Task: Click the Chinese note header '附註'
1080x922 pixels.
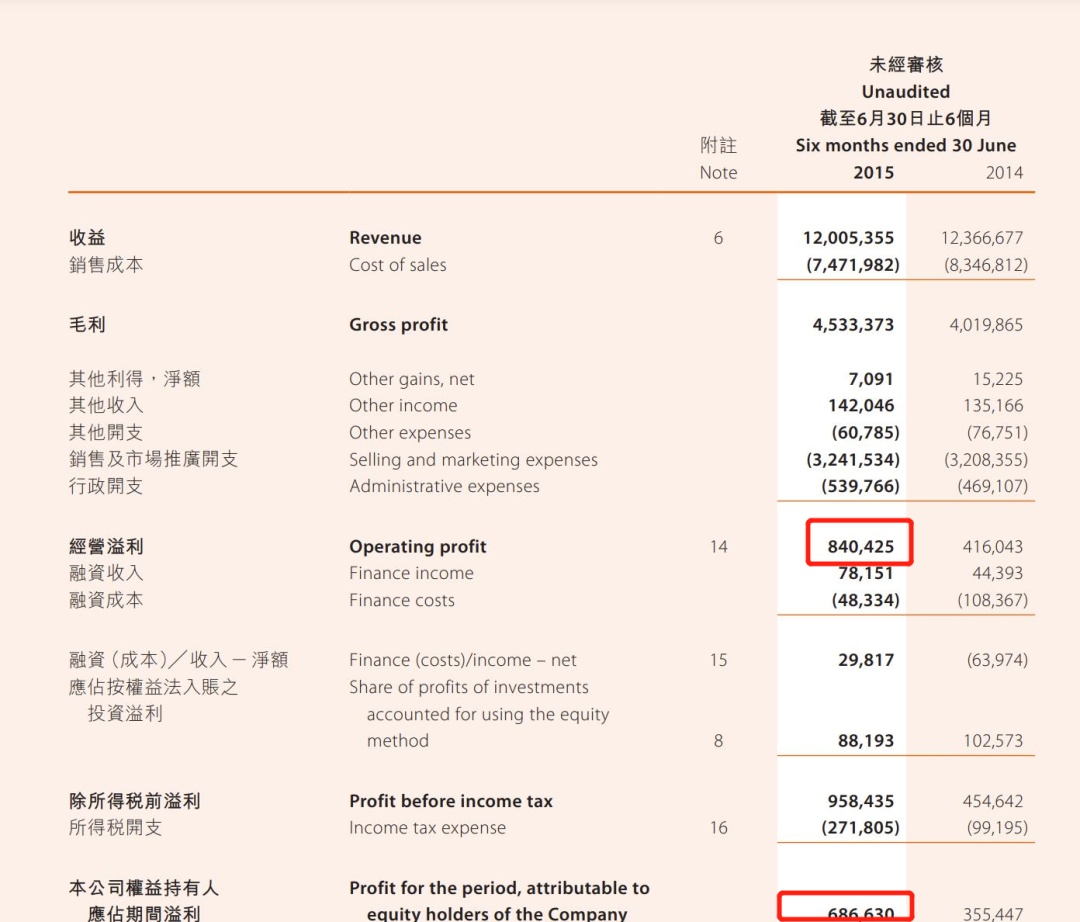Action: tap(718, 145)
